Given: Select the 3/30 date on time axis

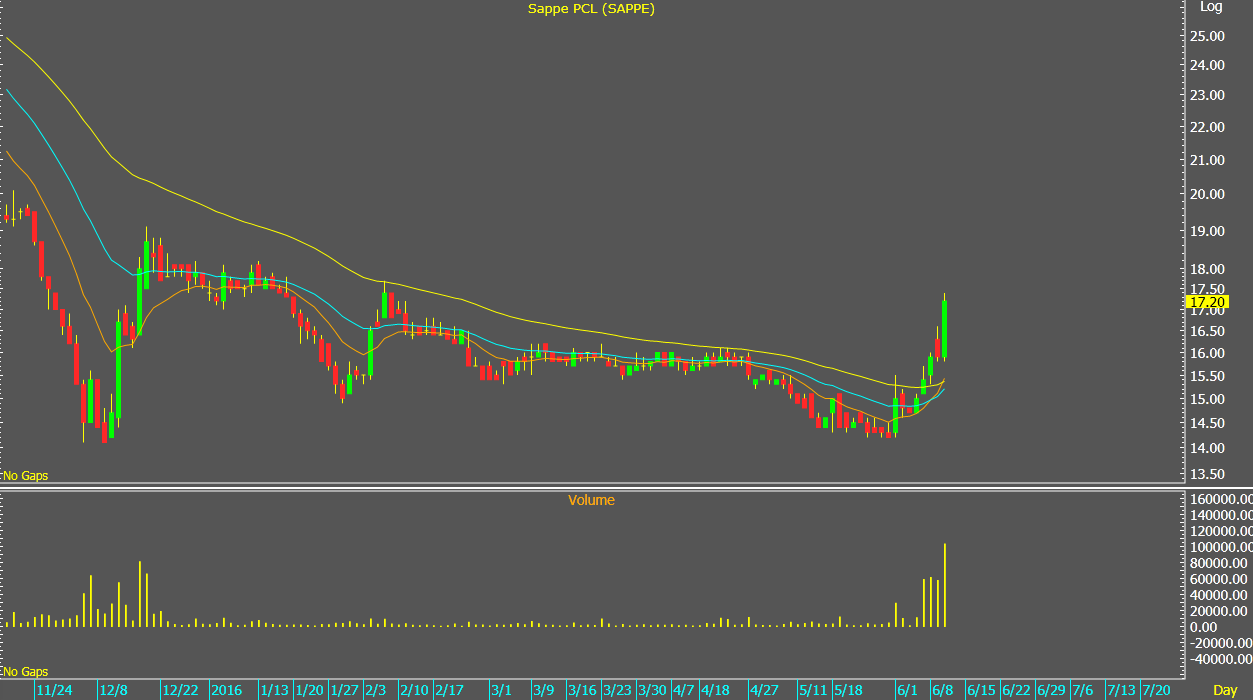Looking at the screenshot, I should coord(652,691).
